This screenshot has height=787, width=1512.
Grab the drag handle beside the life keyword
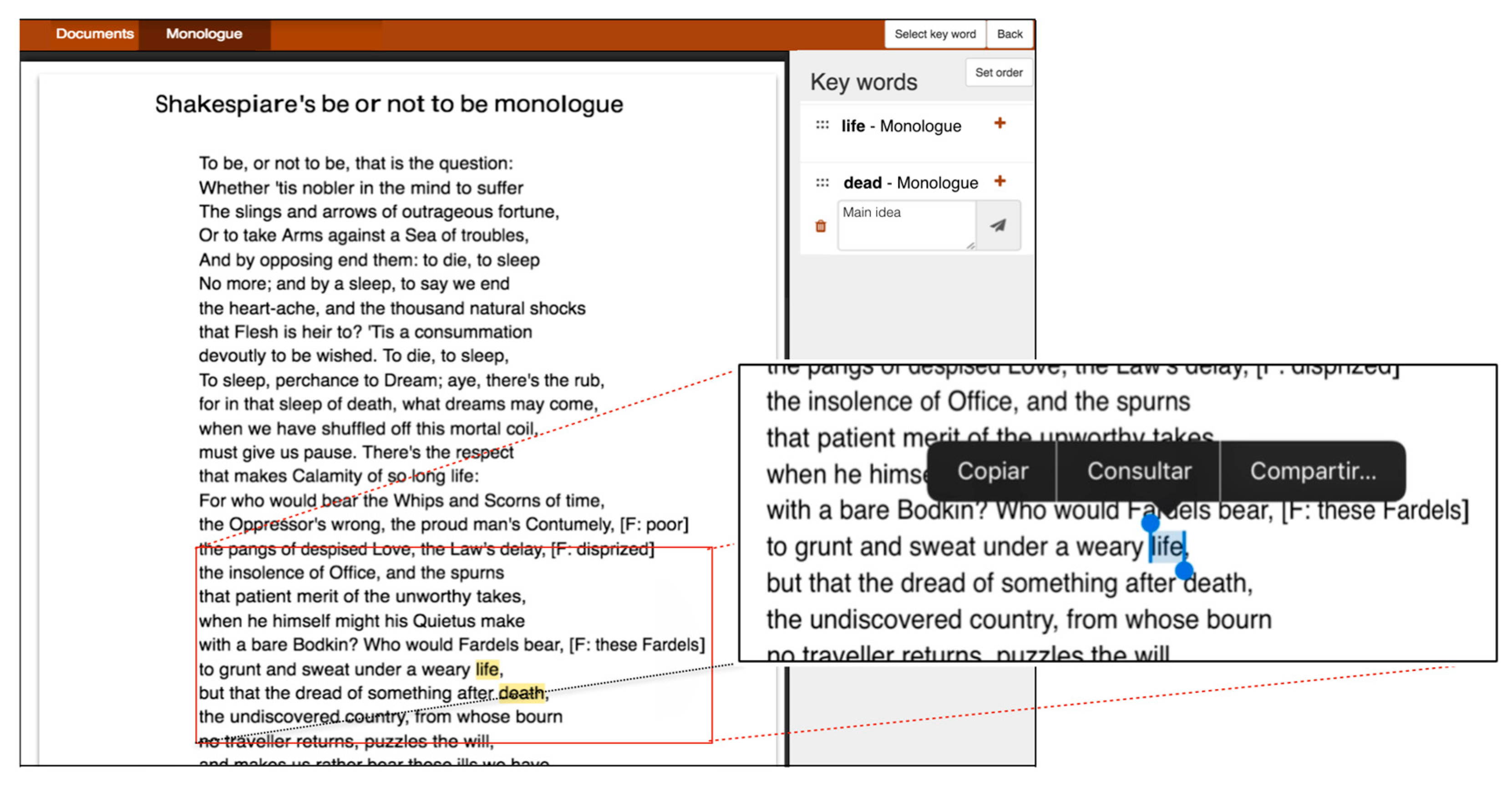[x=822, y=125]
